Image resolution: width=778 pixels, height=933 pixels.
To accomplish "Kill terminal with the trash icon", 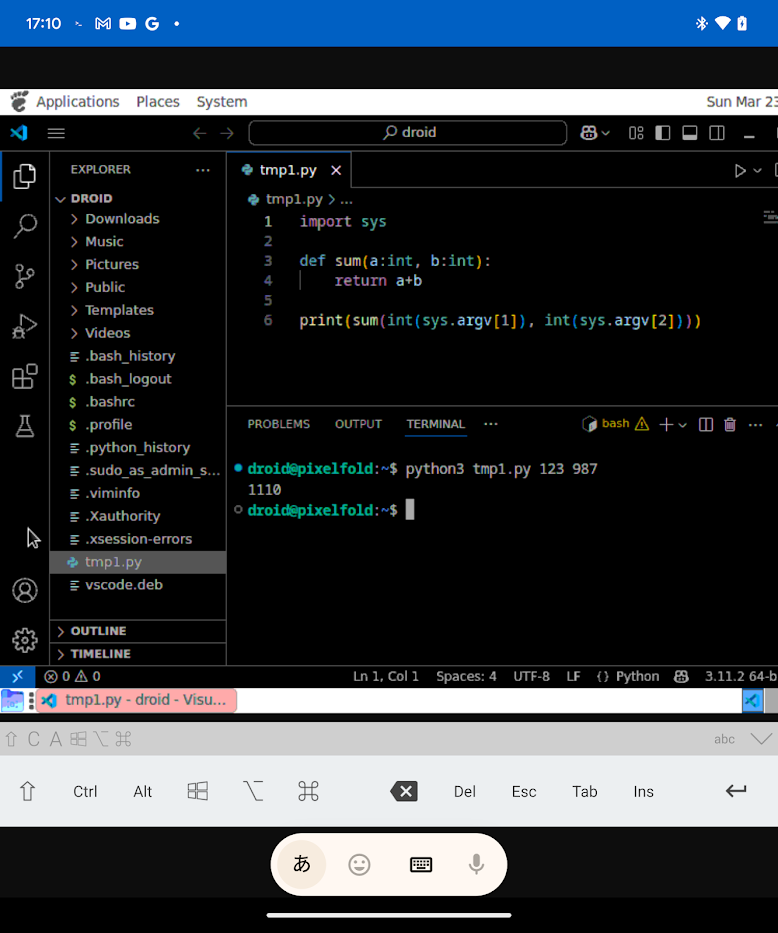I will click(730, 424).
